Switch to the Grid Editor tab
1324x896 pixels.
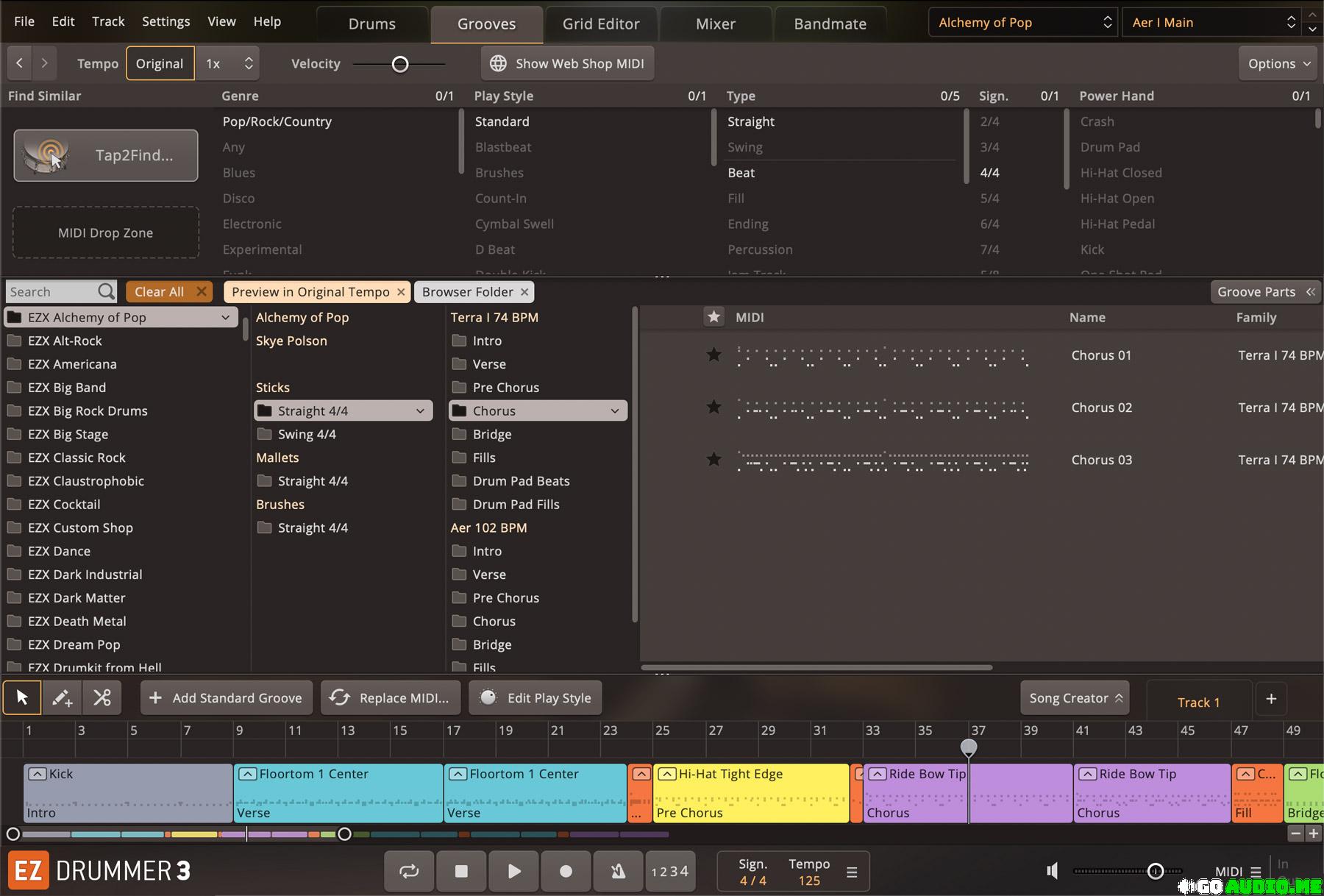[601, 24]
